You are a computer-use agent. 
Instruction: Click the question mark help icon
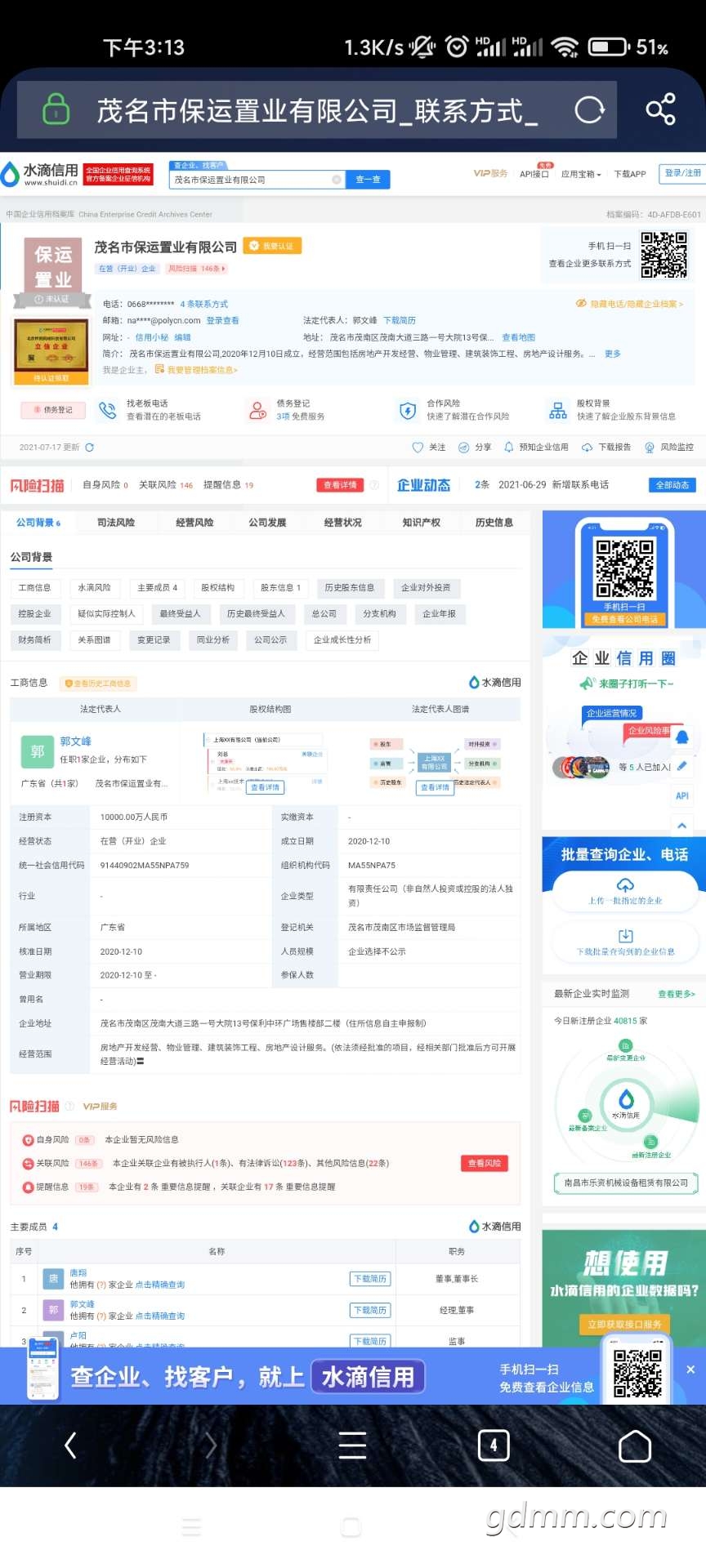coord(374,485)
